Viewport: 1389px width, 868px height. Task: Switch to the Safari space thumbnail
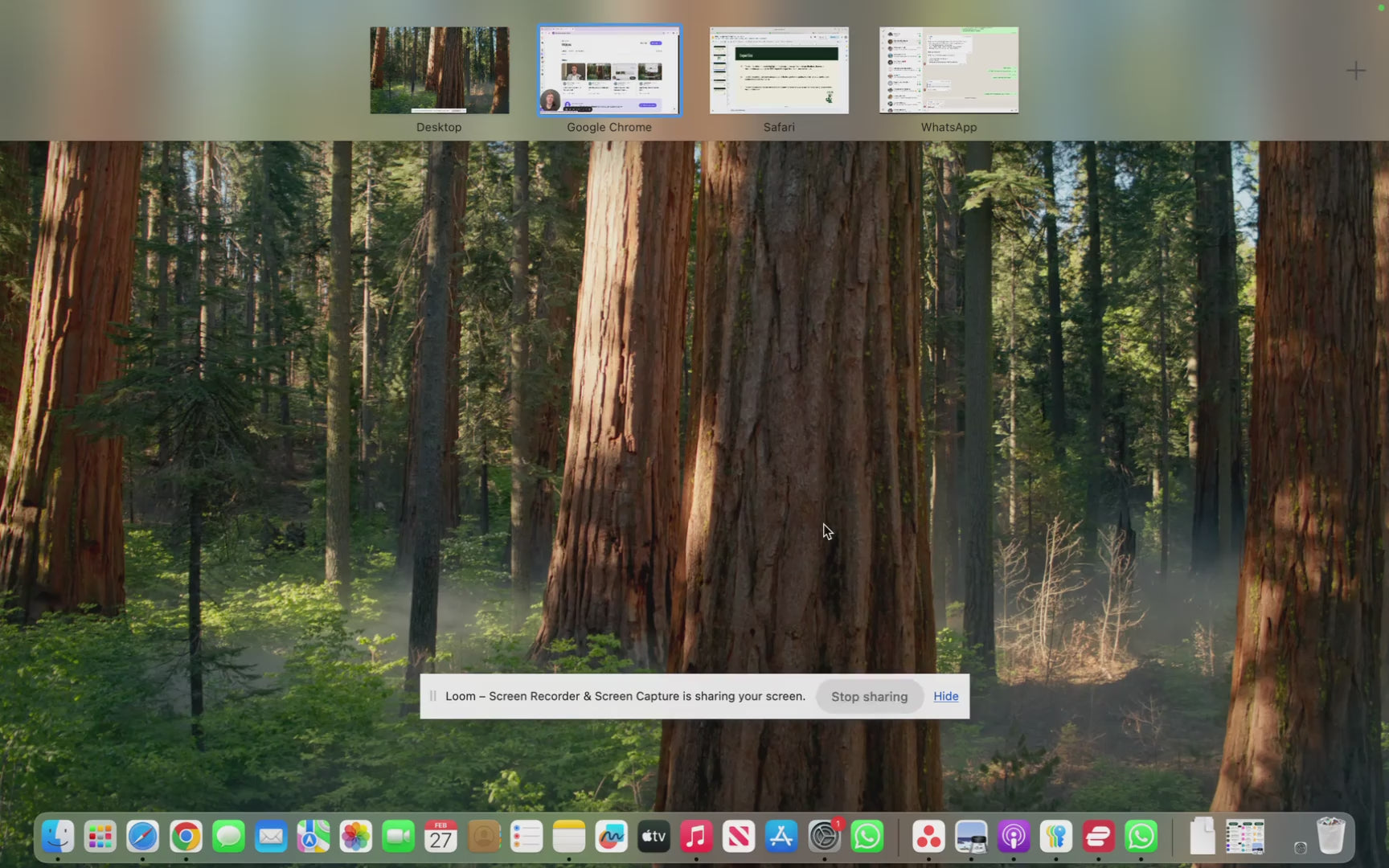pos(779,71)
